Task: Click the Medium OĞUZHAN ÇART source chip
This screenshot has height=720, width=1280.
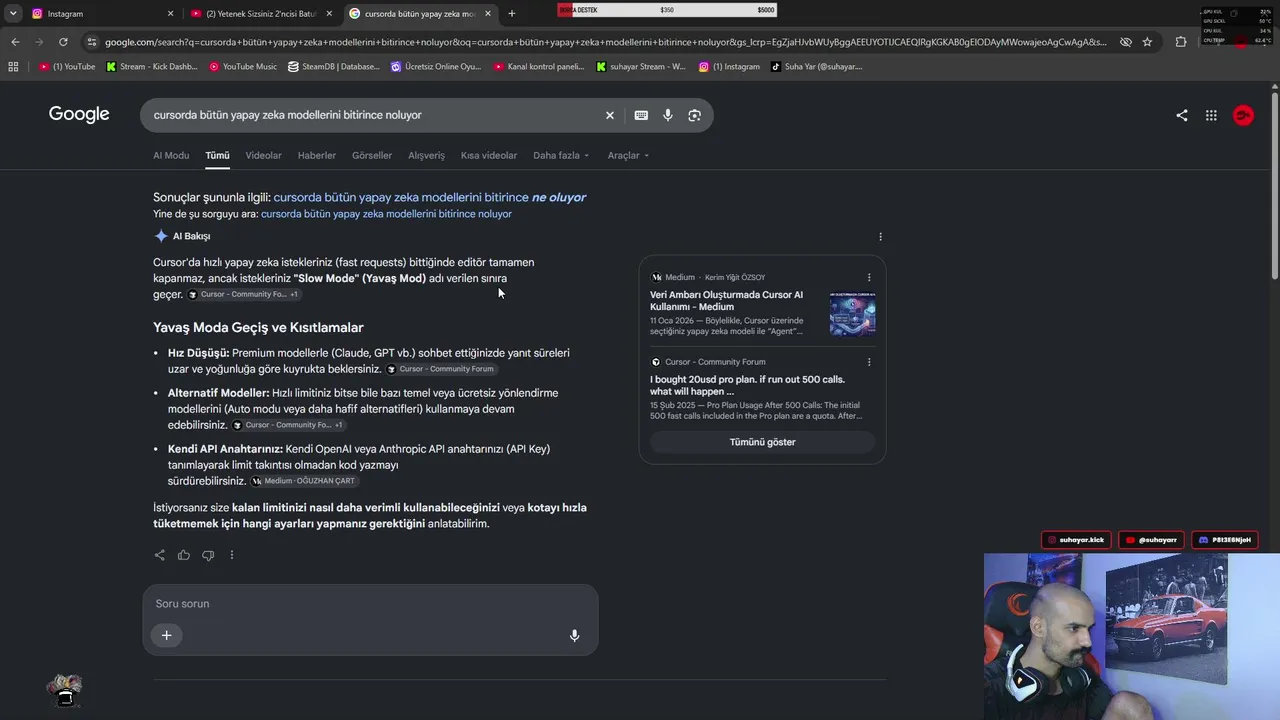Action: click(x=303, y=481)
